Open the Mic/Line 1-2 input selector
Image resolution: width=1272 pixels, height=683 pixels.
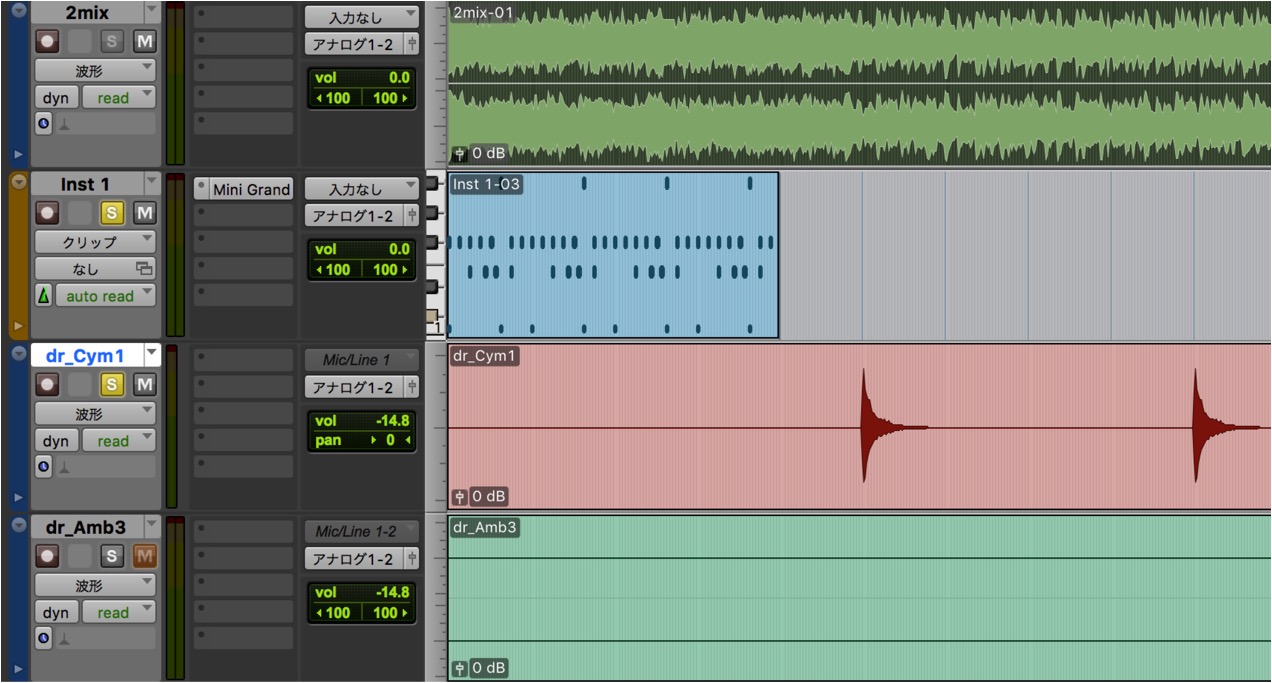(x=361, y=532)
